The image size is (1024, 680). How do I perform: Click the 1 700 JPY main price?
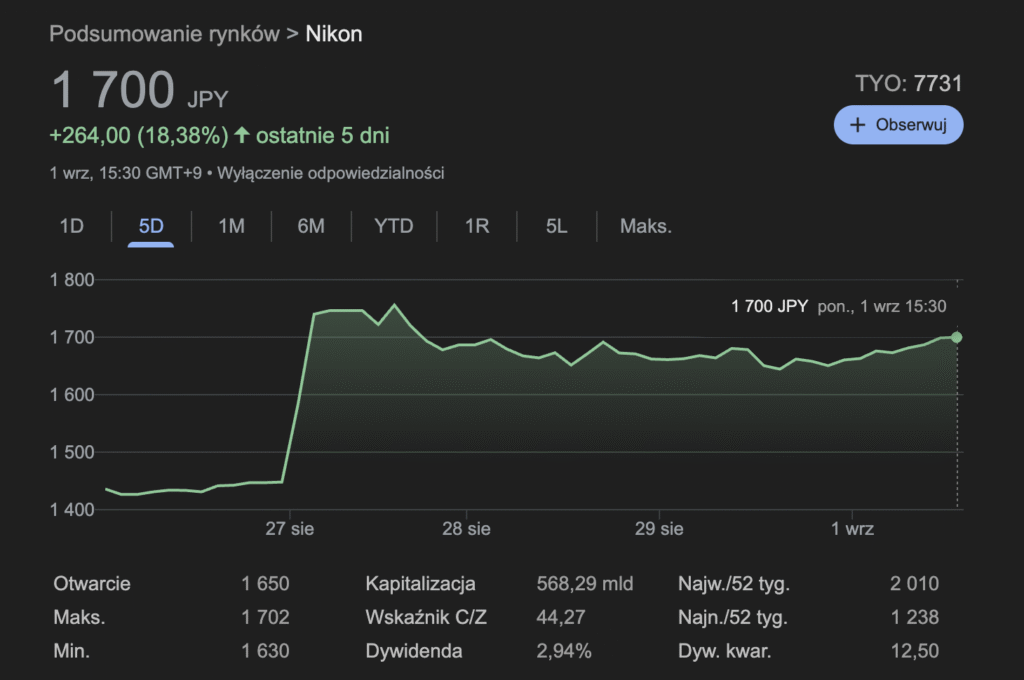139,90
